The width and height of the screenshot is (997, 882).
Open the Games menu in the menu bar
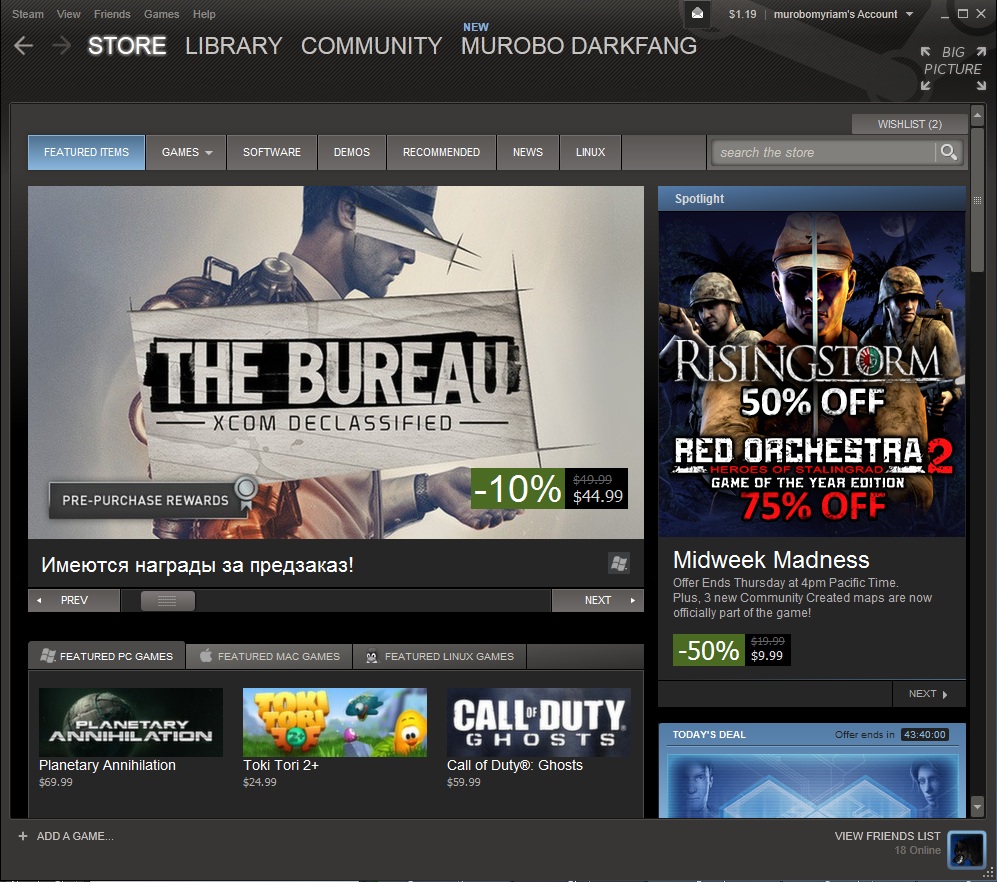(x=162, y=14)
